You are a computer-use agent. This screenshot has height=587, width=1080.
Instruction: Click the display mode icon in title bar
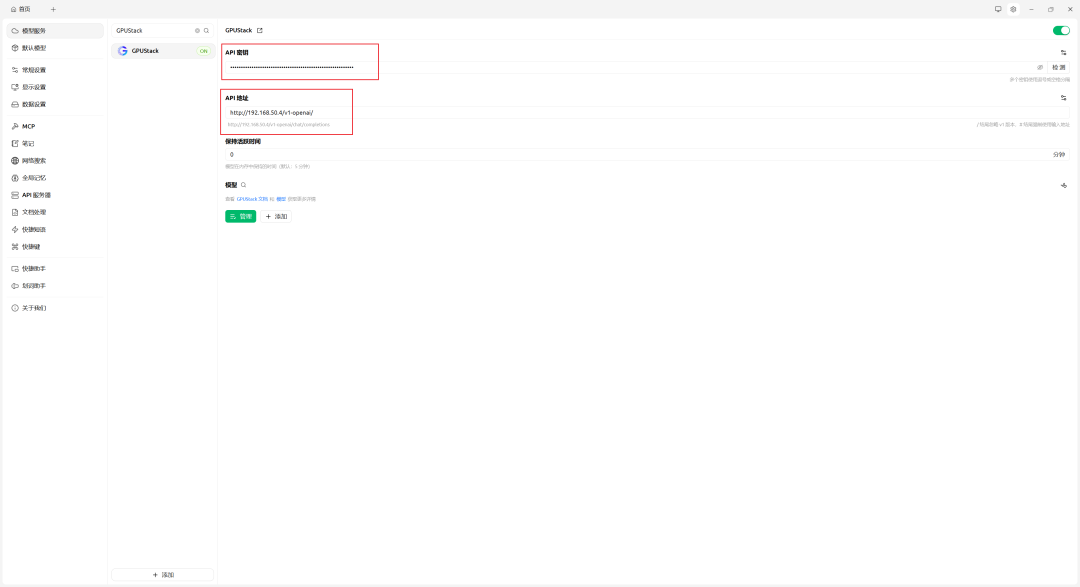(997, 9)
